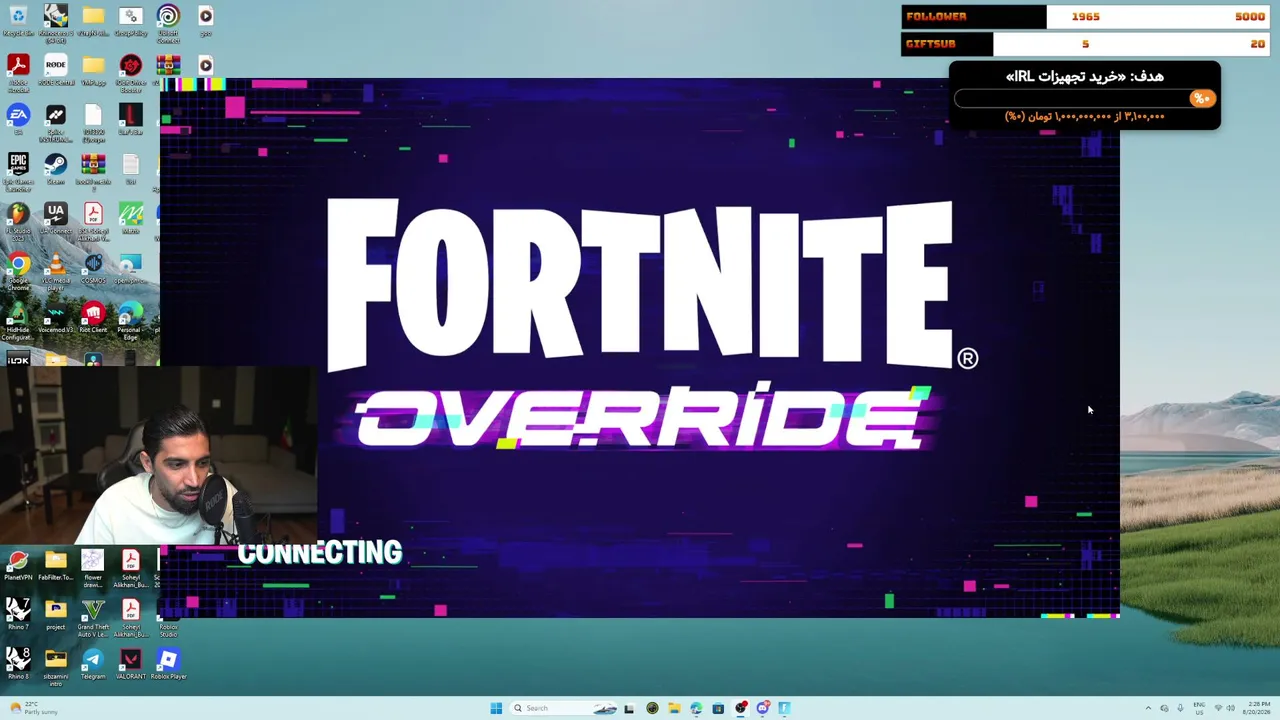Open the COSMOS desktop shortcut
This screenshot has width=1280, height=720.
tap(93, 269)
